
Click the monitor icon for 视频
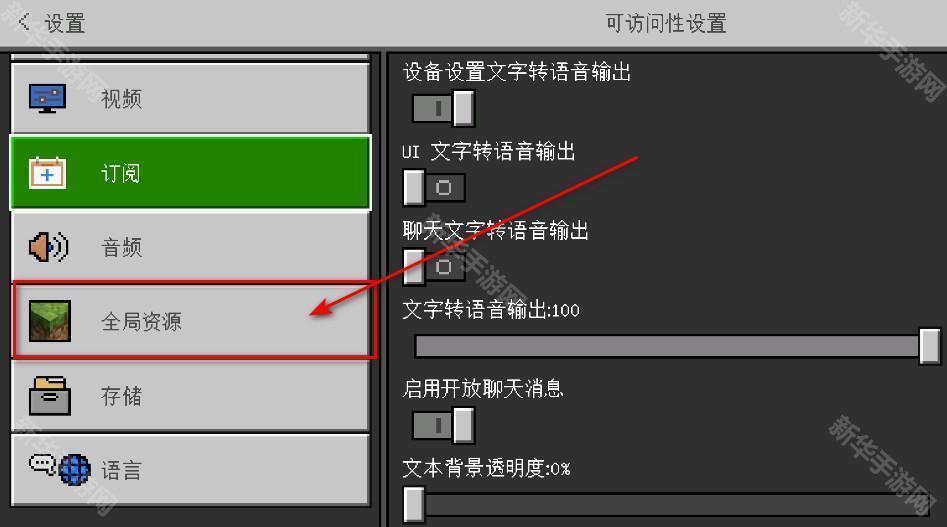coord(47,98)
